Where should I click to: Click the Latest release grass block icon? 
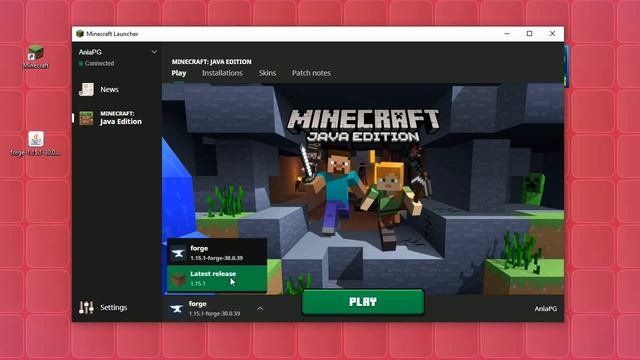178,279
